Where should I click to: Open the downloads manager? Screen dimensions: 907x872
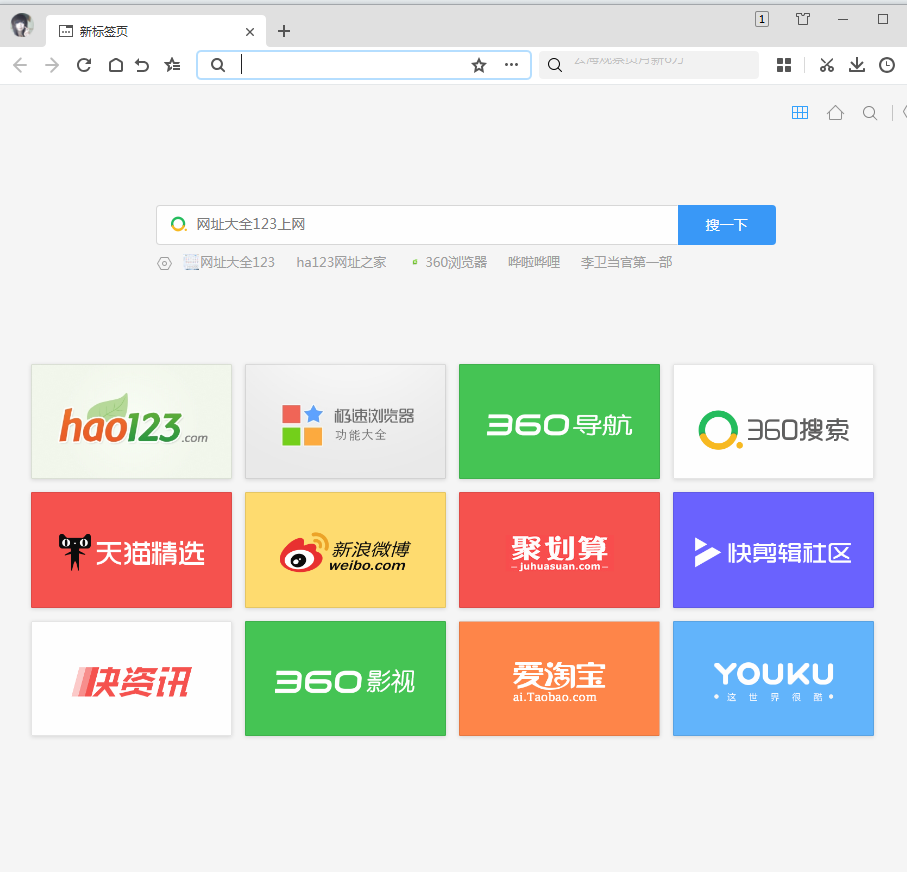[857, 65]
